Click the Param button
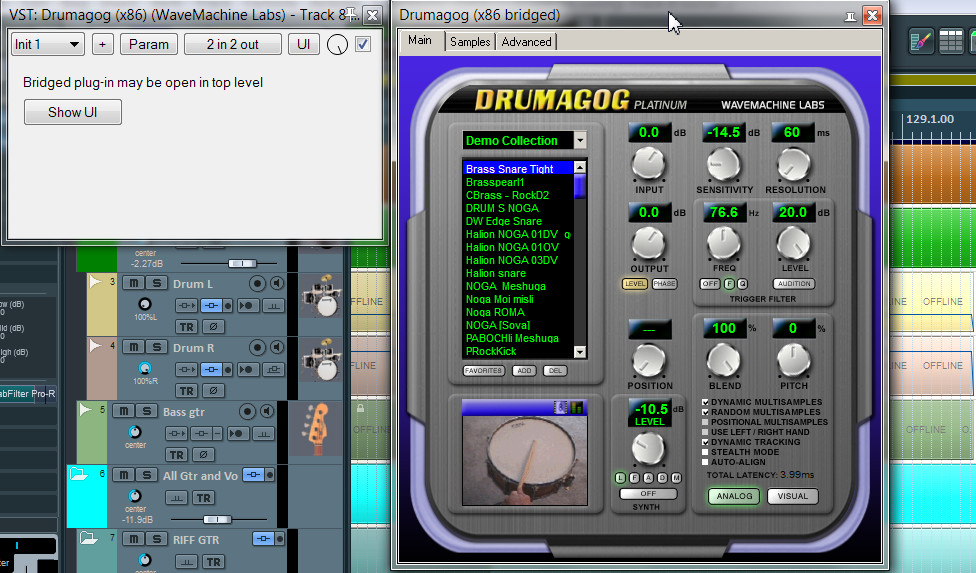 [x=149, y=44]
